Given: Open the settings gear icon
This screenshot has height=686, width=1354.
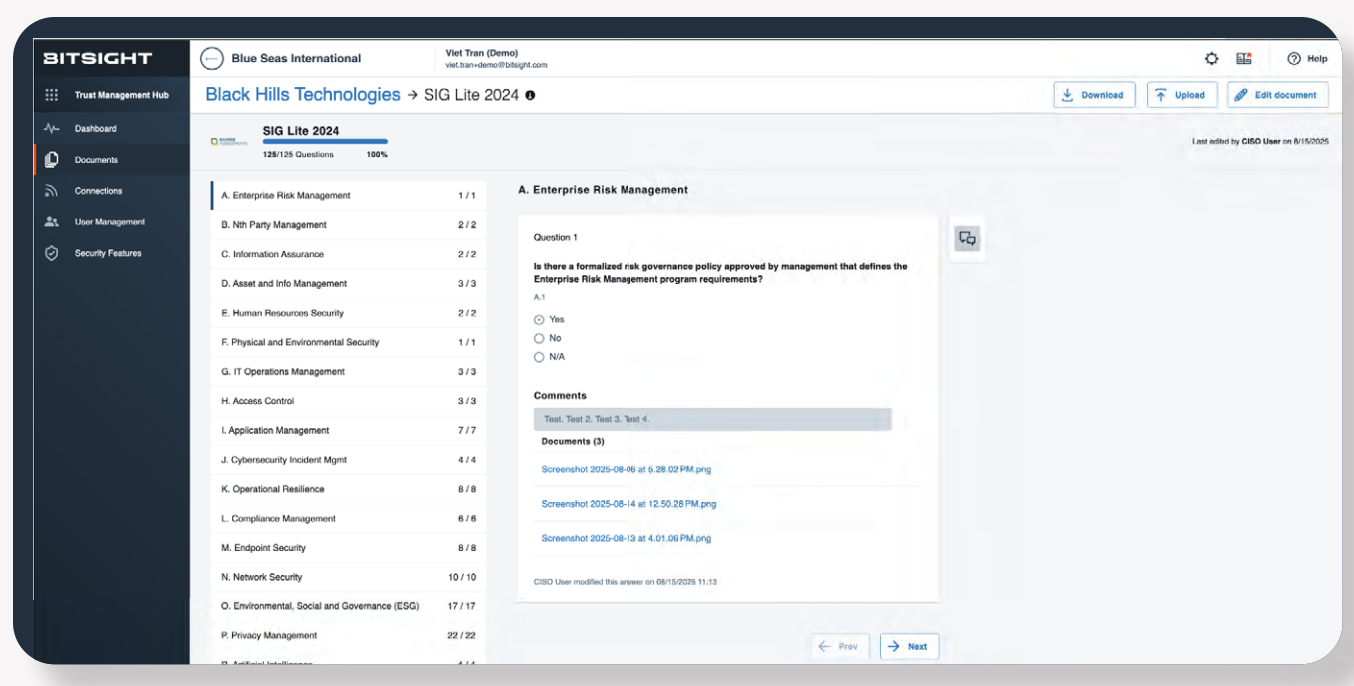Looking at the screenshot, I should click(1211, 59).
